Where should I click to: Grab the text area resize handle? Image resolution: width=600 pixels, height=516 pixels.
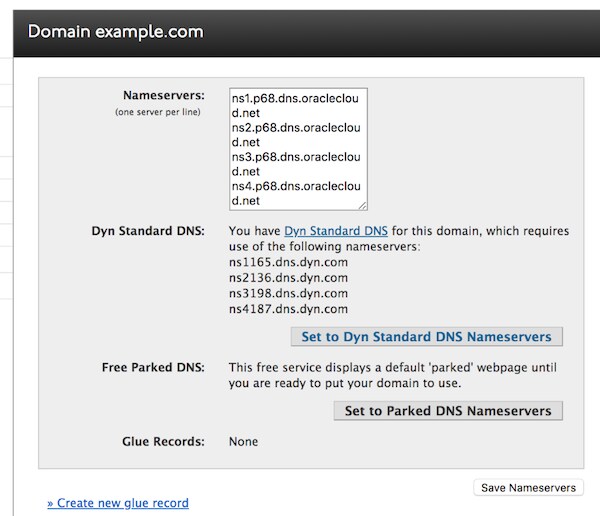[x=362, y=204]
